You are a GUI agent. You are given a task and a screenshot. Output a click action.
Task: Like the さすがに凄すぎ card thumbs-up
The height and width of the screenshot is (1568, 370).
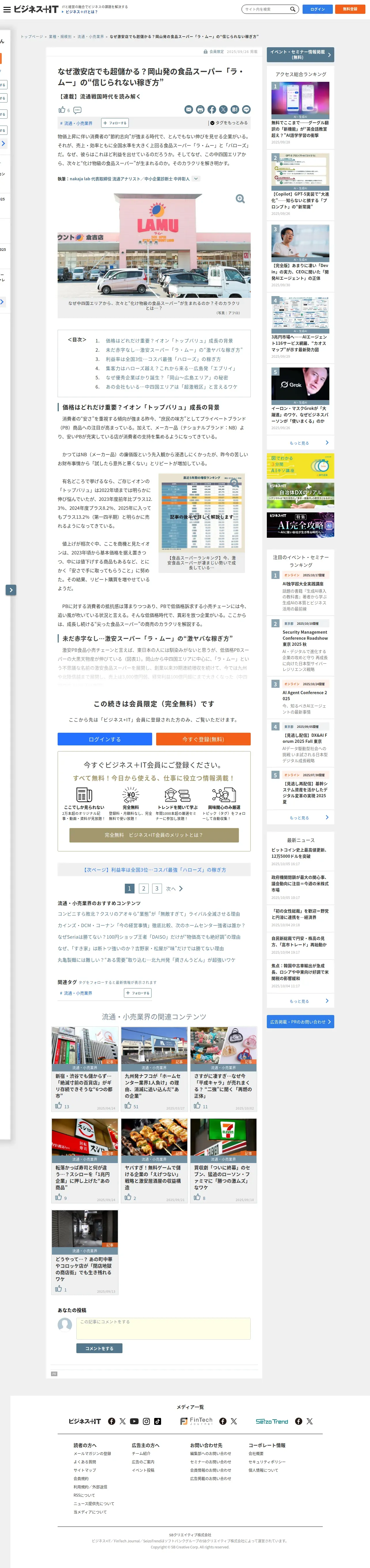[x=197, y=1105]
